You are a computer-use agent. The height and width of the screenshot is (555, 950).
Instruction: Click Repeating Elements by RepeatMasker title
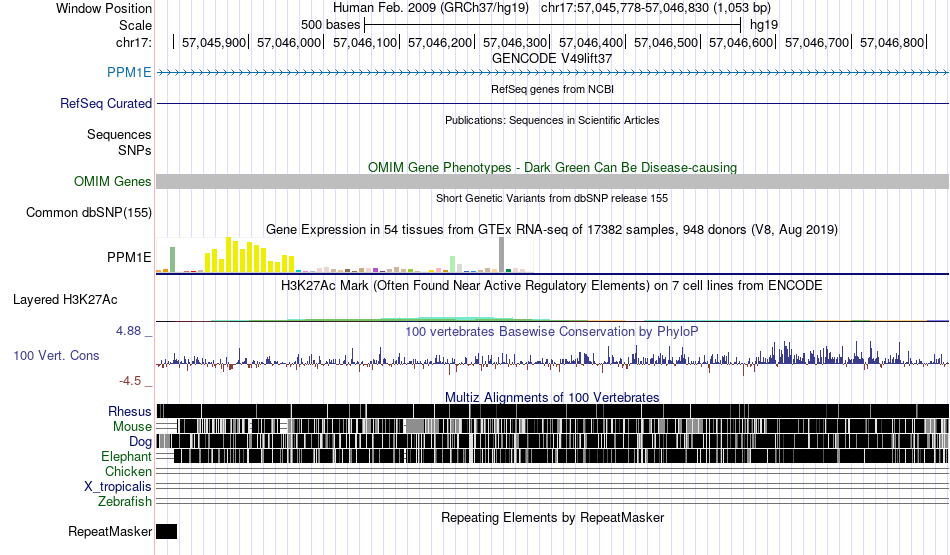point(552,517)
